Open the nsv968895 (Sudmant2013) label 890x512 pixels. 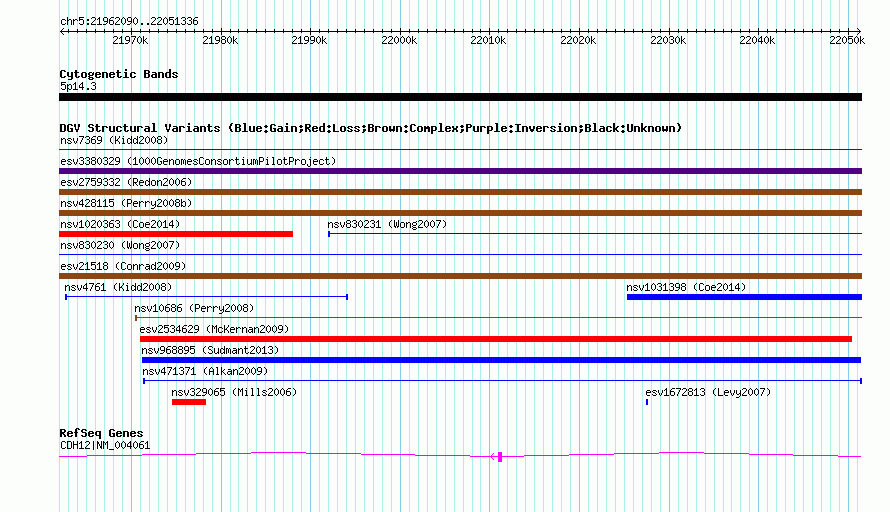click(210, 350)
